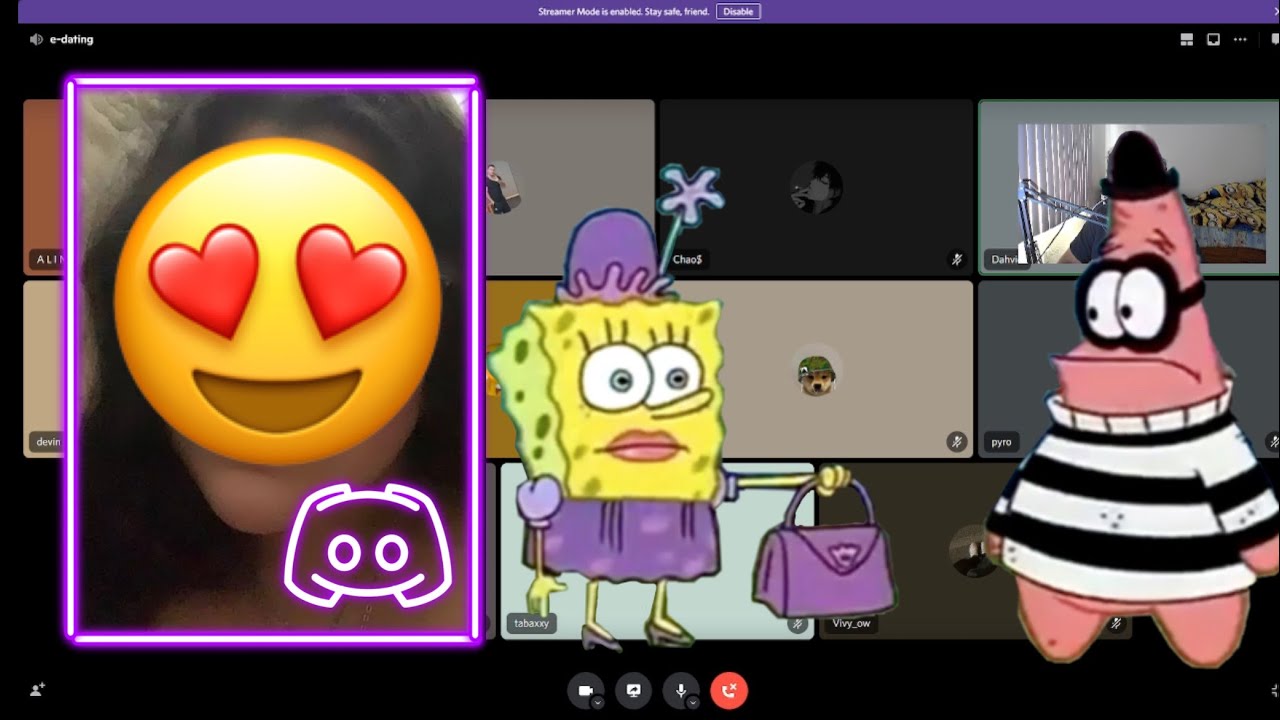Select the e-dating voice channel title
This screenshot has width=1280, height=720.
[71, 40]
